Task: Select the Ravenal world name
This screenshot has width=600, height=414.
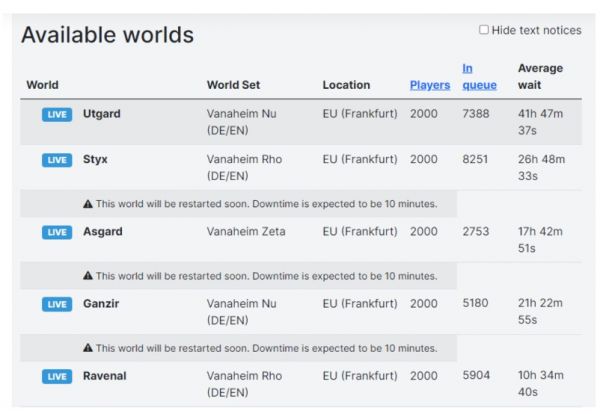Action: click(104, 376)
